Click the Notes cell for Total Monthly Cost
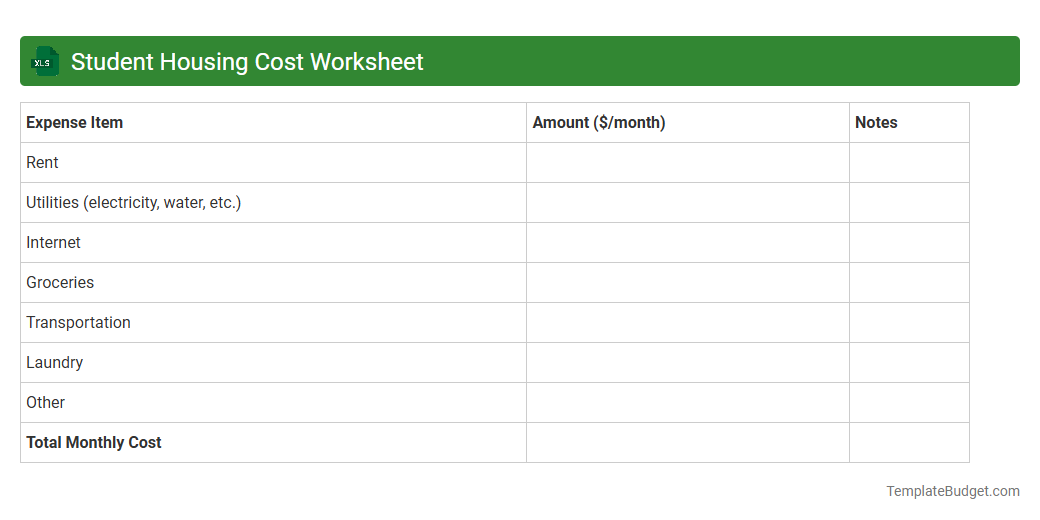This screenshot has height=520, width=1040. pos(909,442)
